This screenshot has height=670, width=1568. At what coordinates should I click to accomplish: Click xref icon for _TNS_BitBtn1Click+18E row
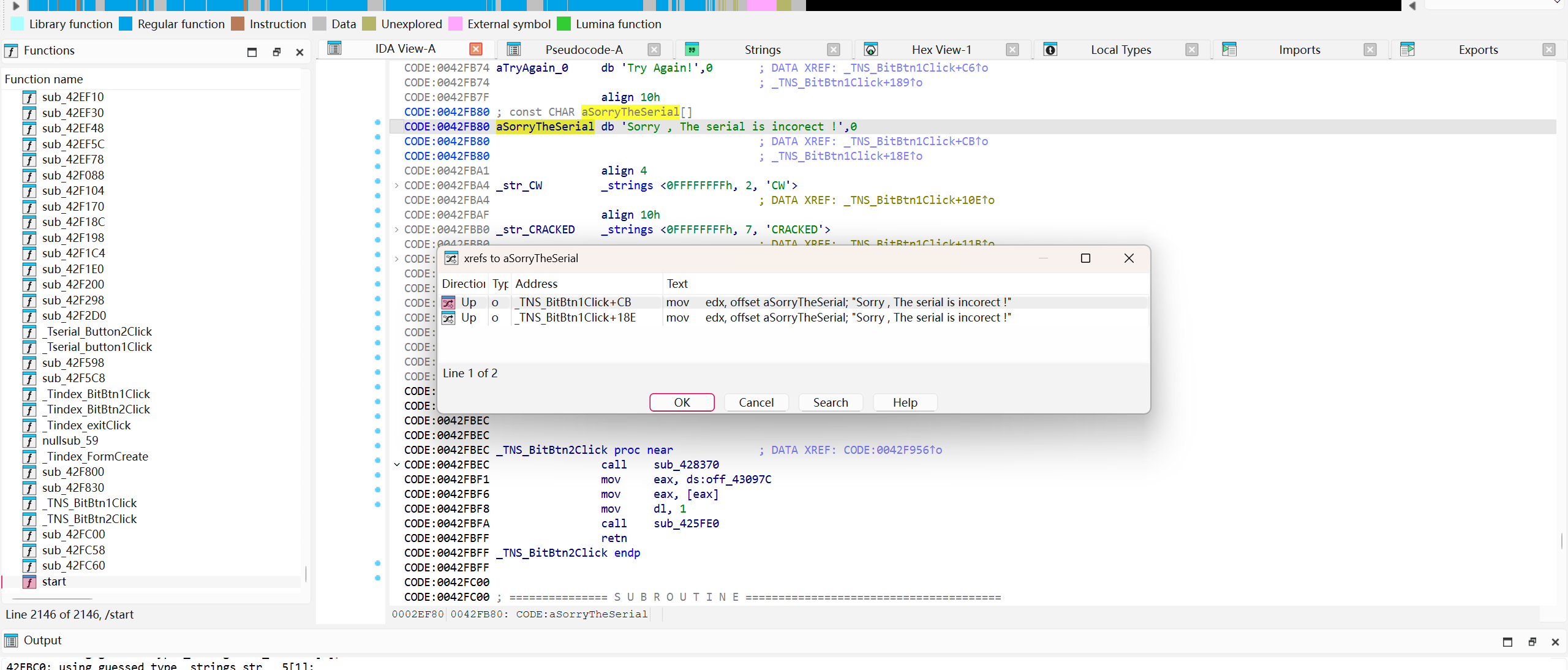(x=449, y=318)
